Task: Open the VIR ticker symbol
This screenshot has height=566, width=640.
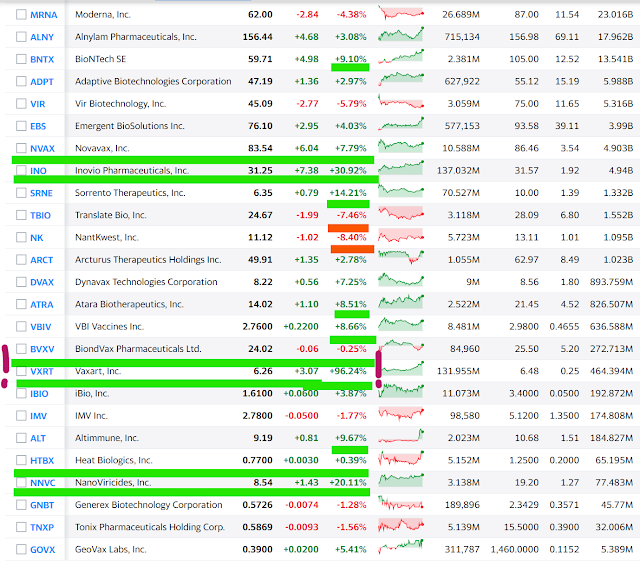Action: [38, 104]
